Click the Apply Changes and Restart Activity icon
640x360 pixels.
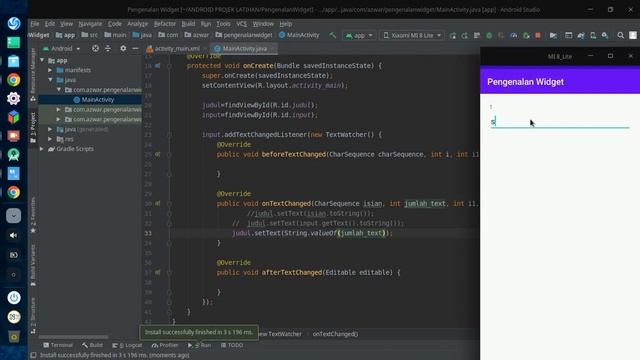(464, 36)
